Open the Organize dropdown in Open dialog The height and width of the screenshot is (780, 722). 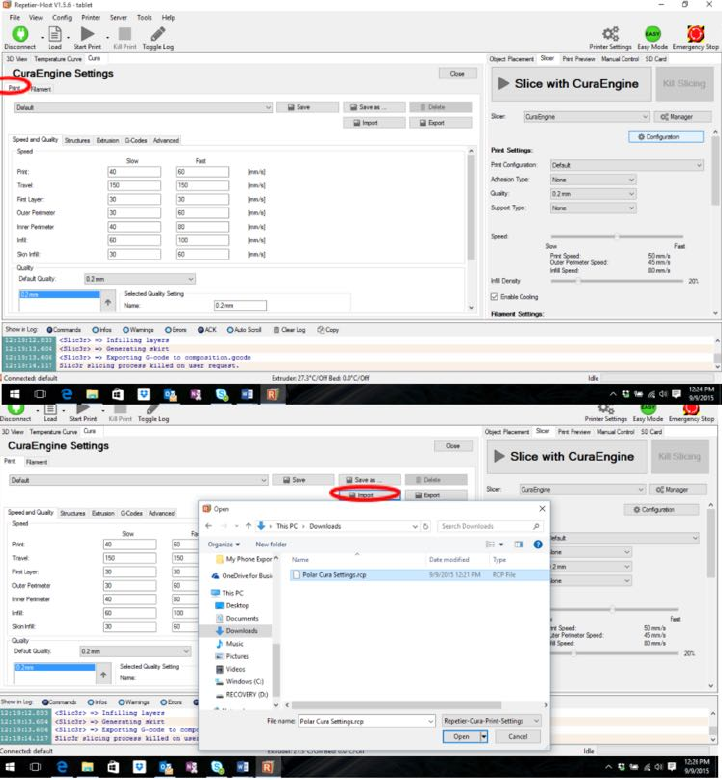[223, 544]
